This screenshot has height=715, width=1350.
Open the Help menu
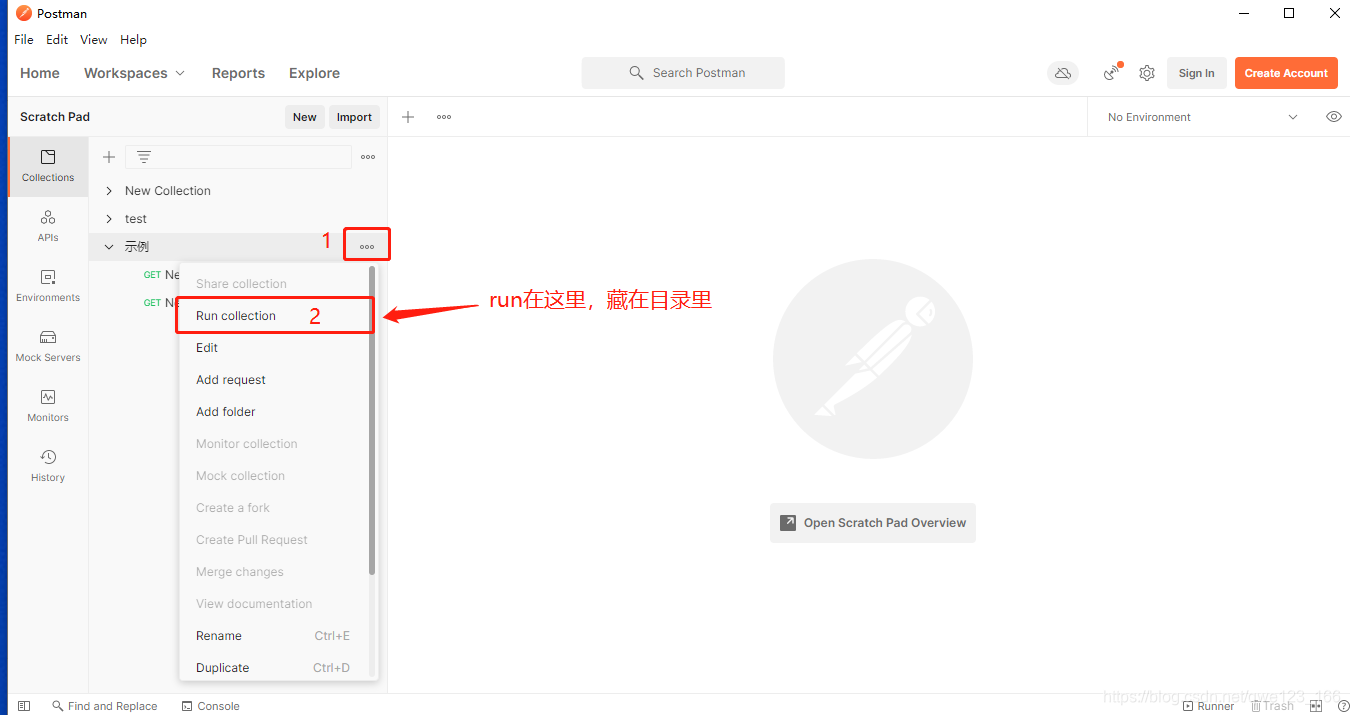point(133,40)
